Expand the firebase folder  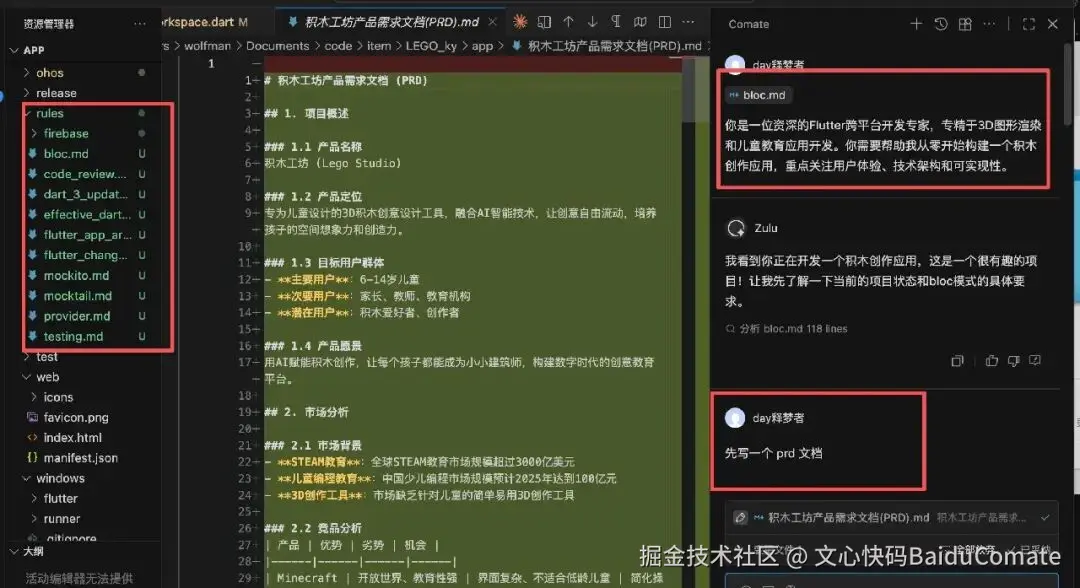34,133
